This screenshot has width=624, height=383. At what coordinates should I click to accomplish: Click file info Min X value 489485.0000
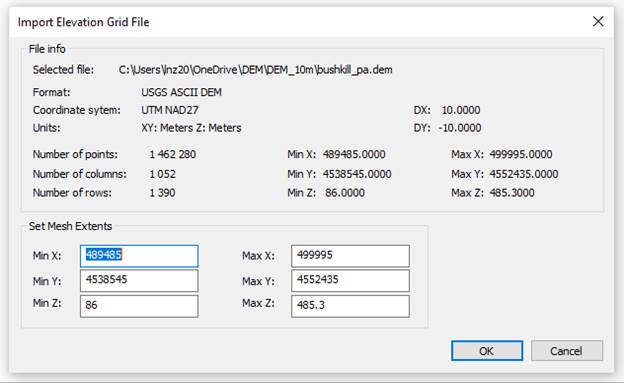point(354,154)
